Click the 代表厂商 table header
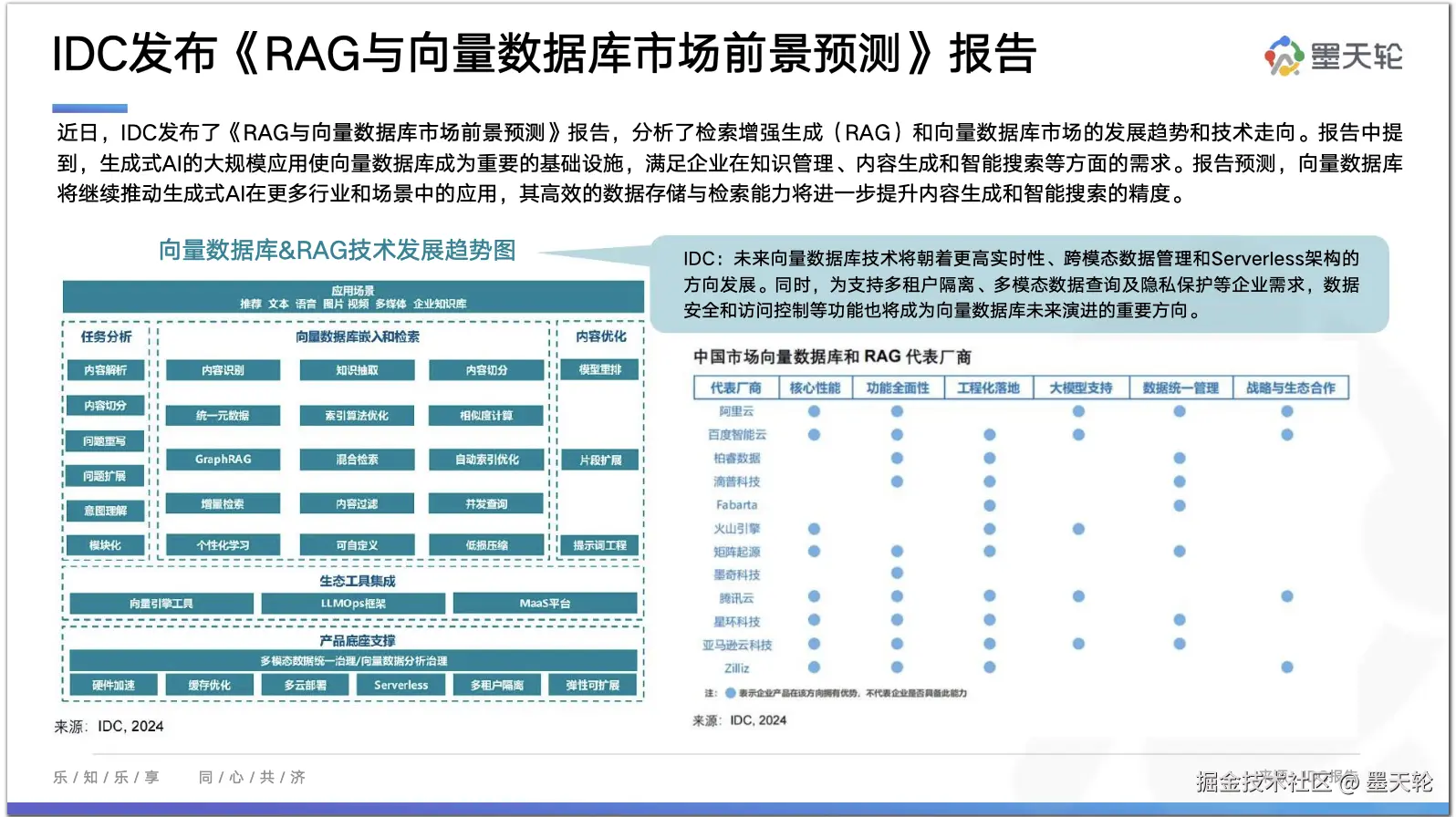 tap(736, 388)
